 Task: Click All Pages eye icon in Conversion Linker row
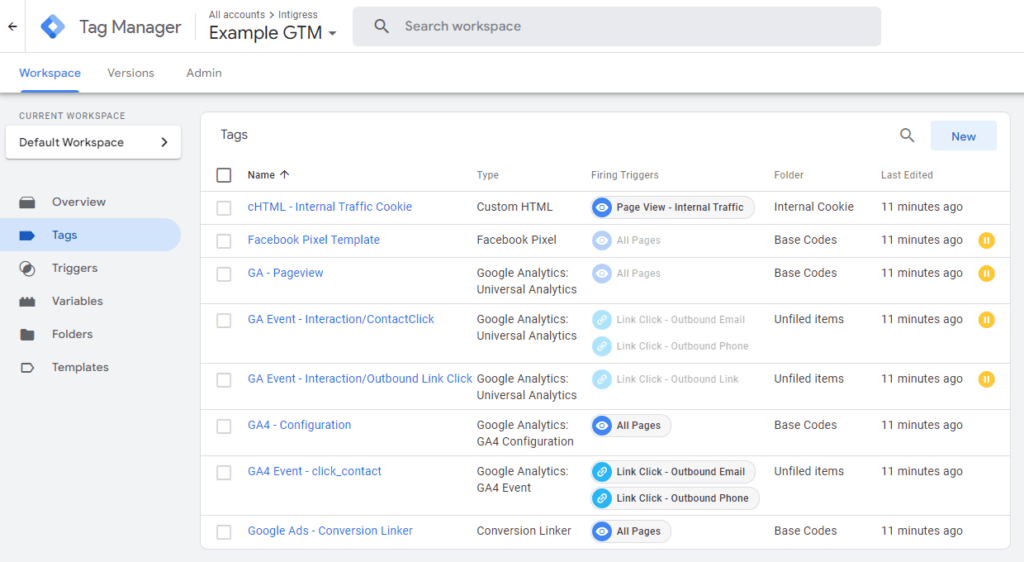pos(601,531)
